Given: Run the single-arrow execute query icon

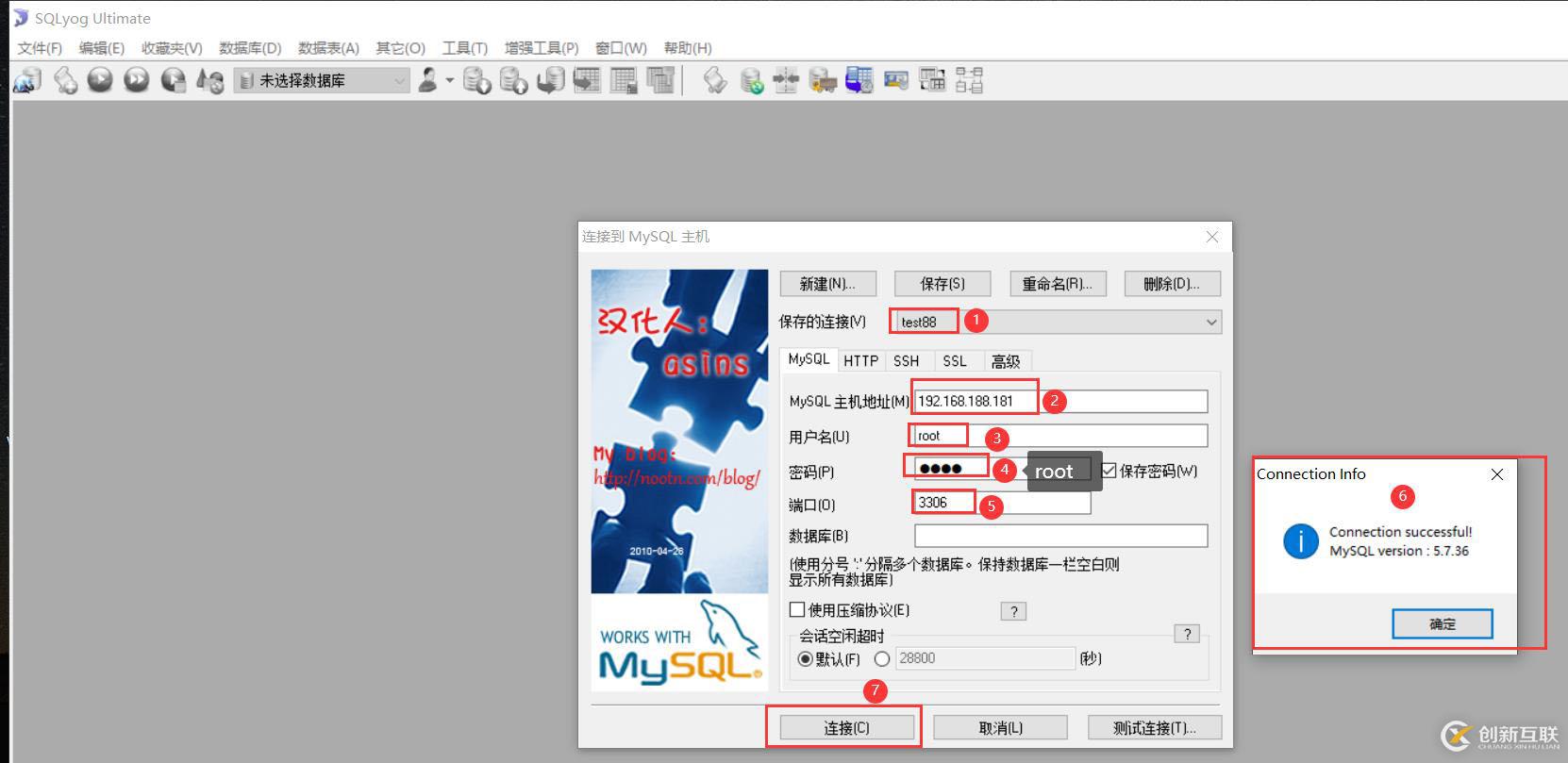Looking at the screenshot, I should tap(100, 81).
